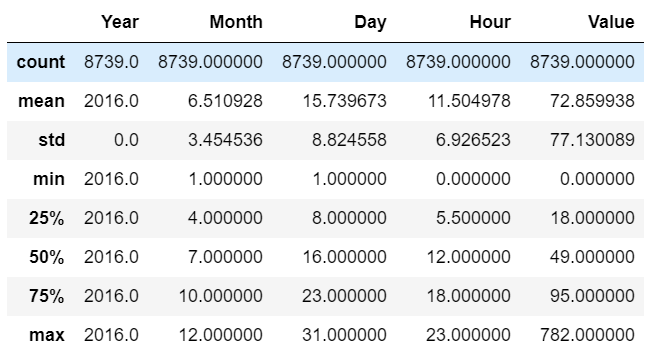Click the Month column header

(236, 22)
